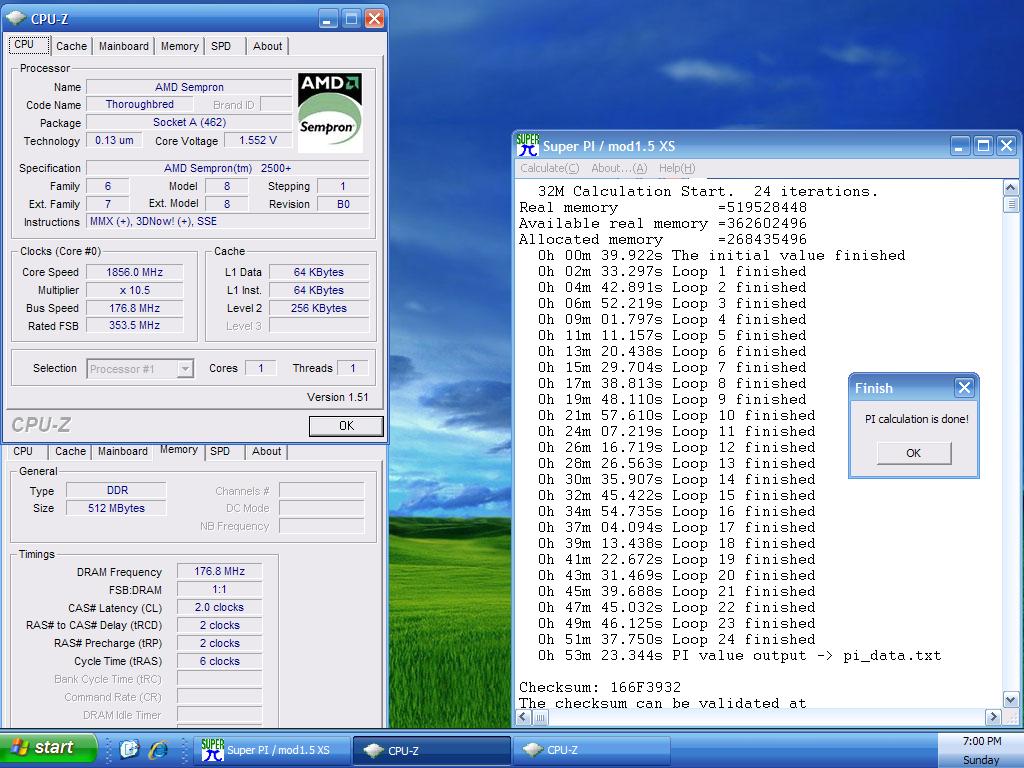Viewport: 1024px width, 768px height.
Task: Click CAS# Latency value 2.0 clocks
Action: pos(219,607)
